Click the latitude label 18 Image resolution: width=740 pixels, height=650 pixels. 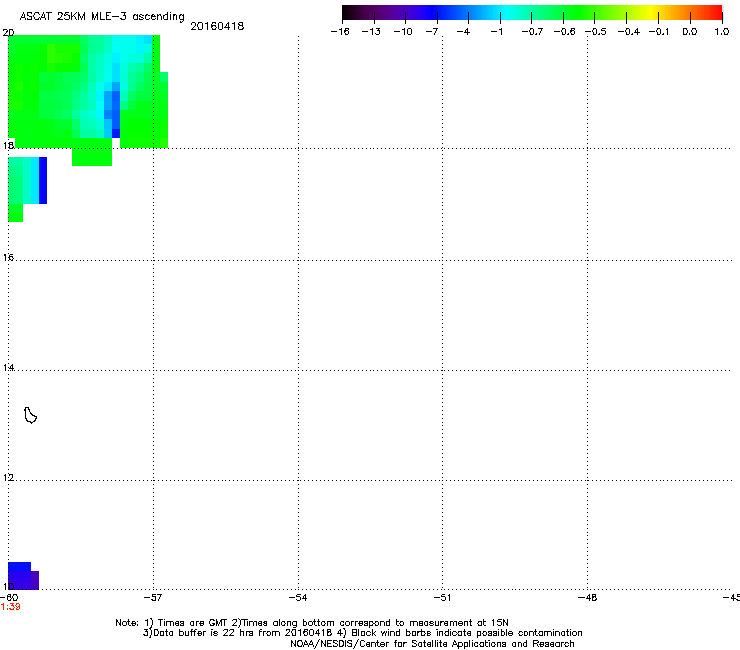[x=8, y=145]
